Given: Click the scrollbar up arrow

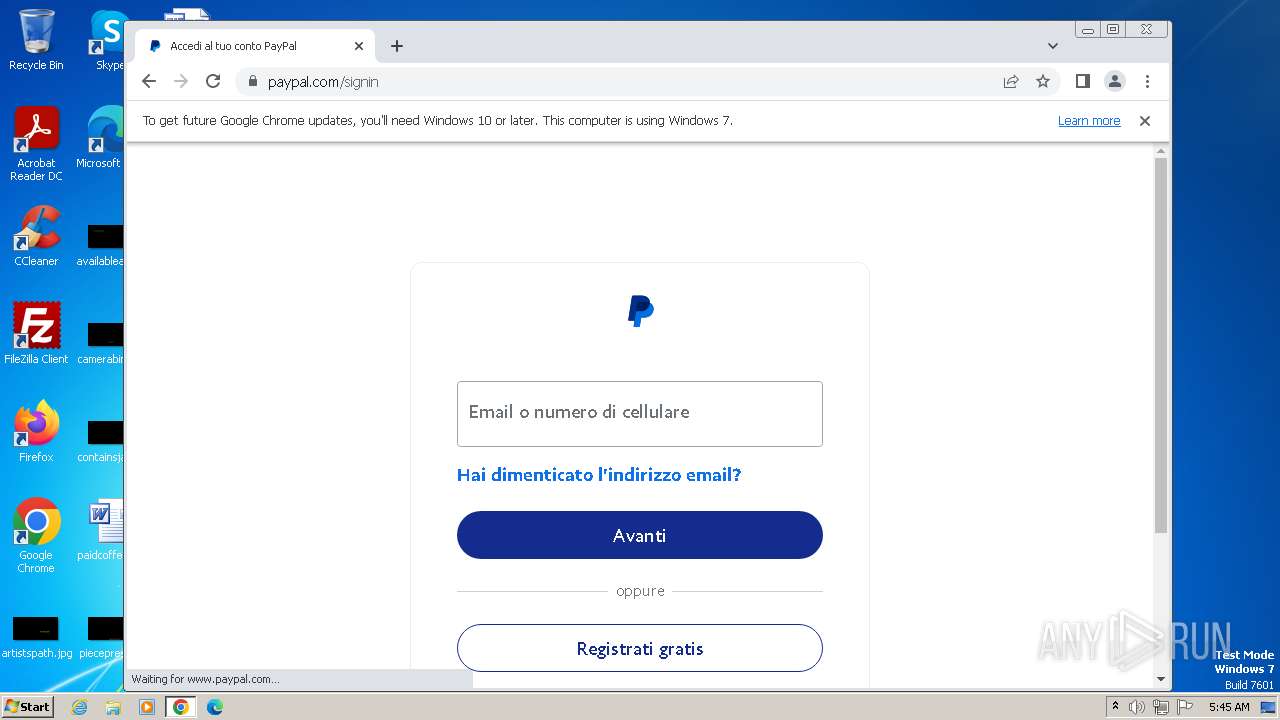Looking at the screenshot, I should coord(1161,152).
